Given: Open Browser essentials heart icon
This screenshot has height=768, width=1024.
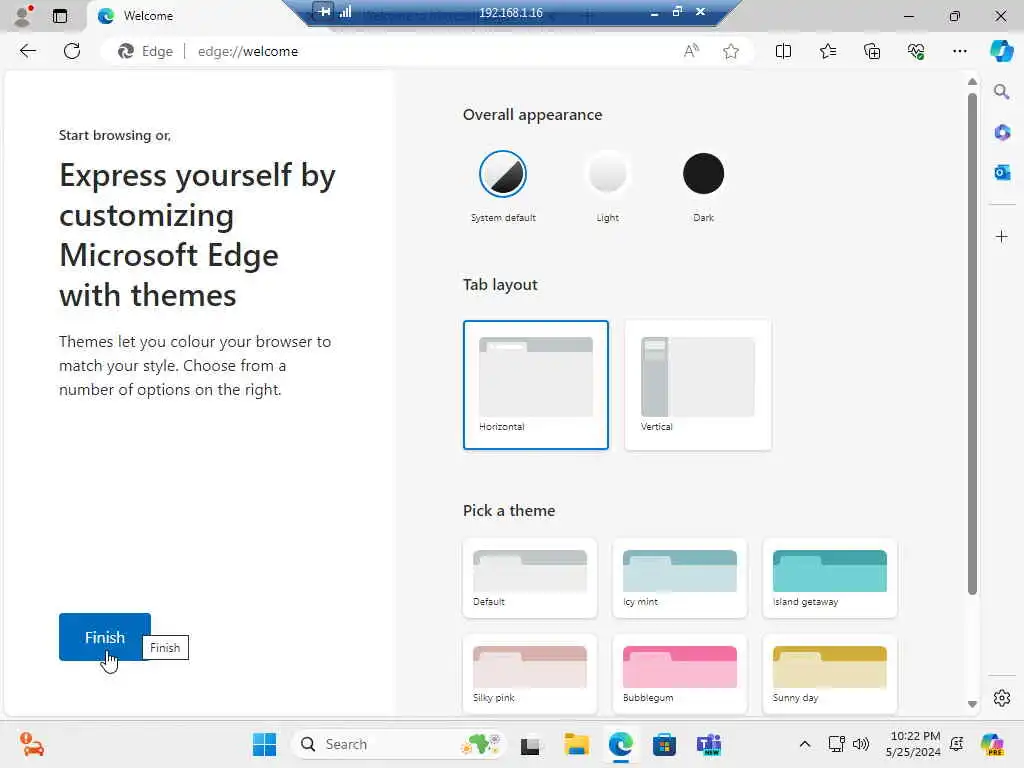Looking at the screenshot, I should tap(916, 51).
